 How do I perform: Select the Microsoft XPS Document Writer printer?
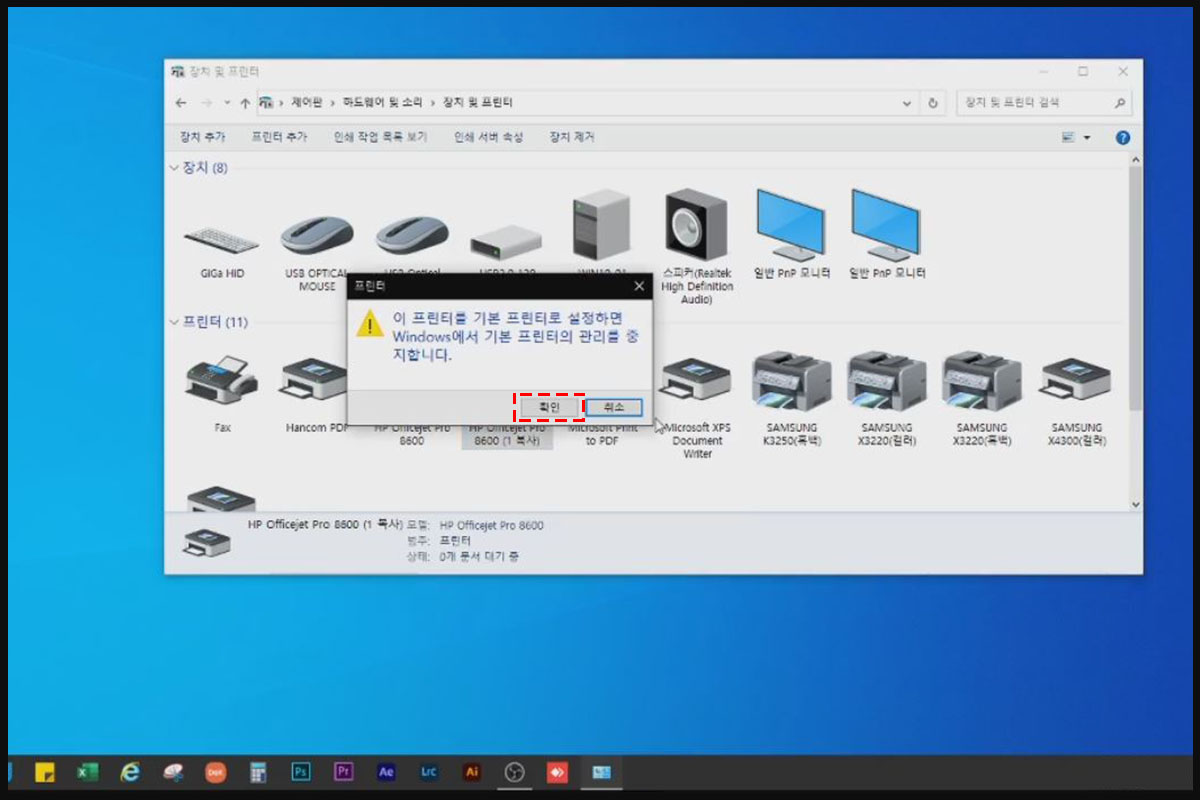(x=697, y=408)
